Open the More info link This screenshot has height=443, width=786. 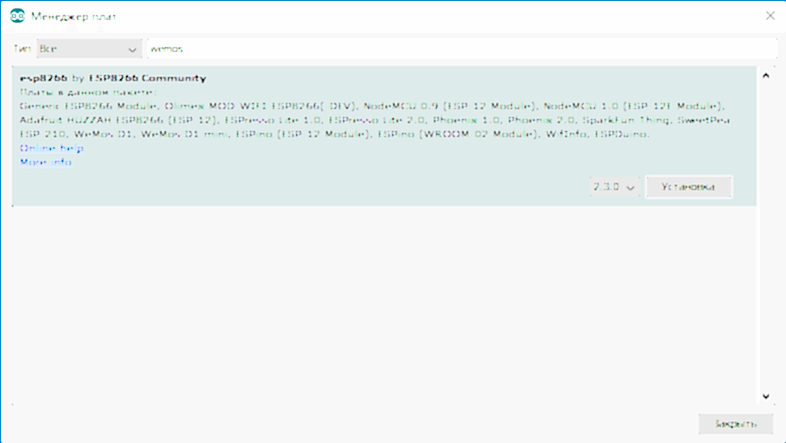(46, 162)
